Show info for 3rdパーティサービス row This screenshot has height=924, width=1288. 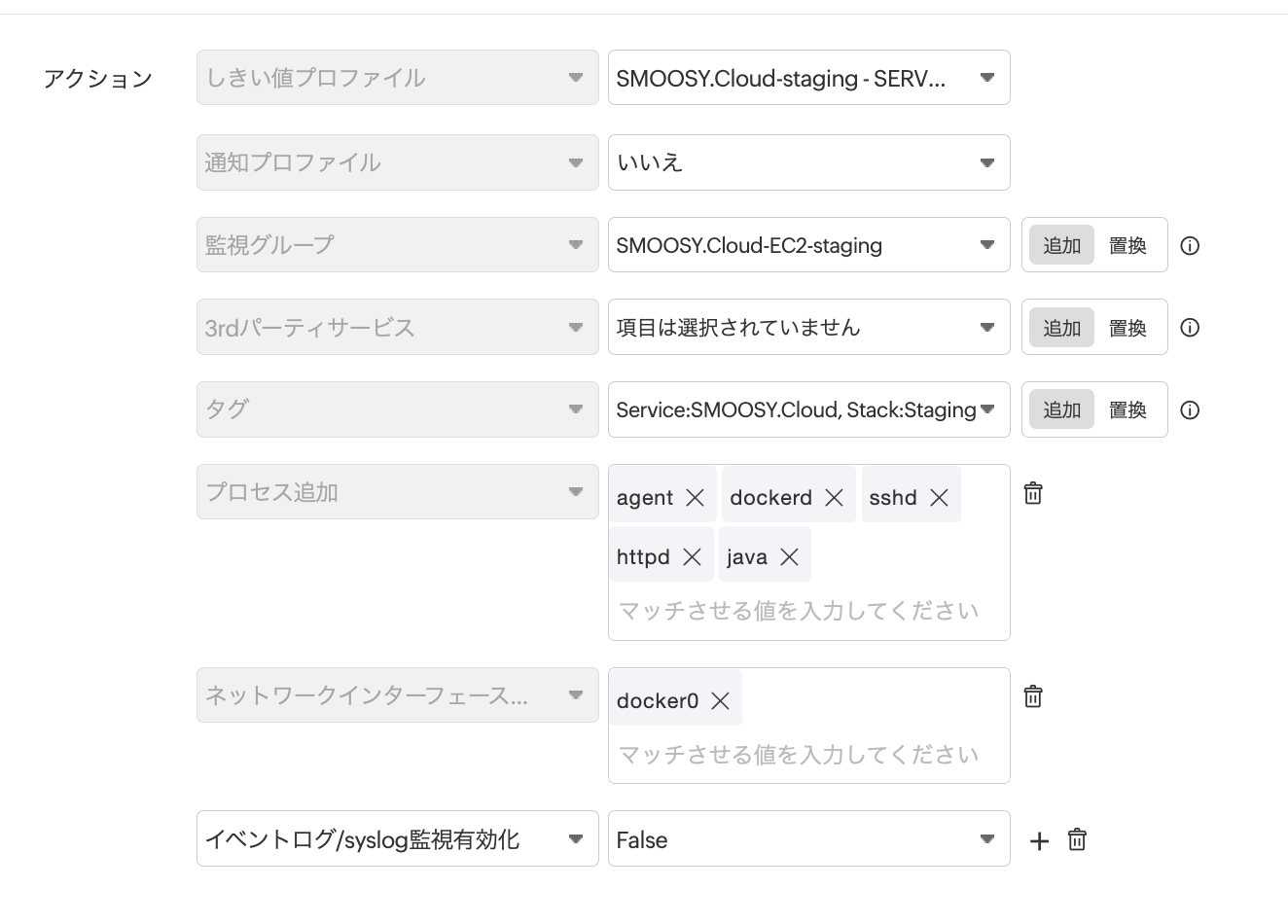coord(1190,328)
